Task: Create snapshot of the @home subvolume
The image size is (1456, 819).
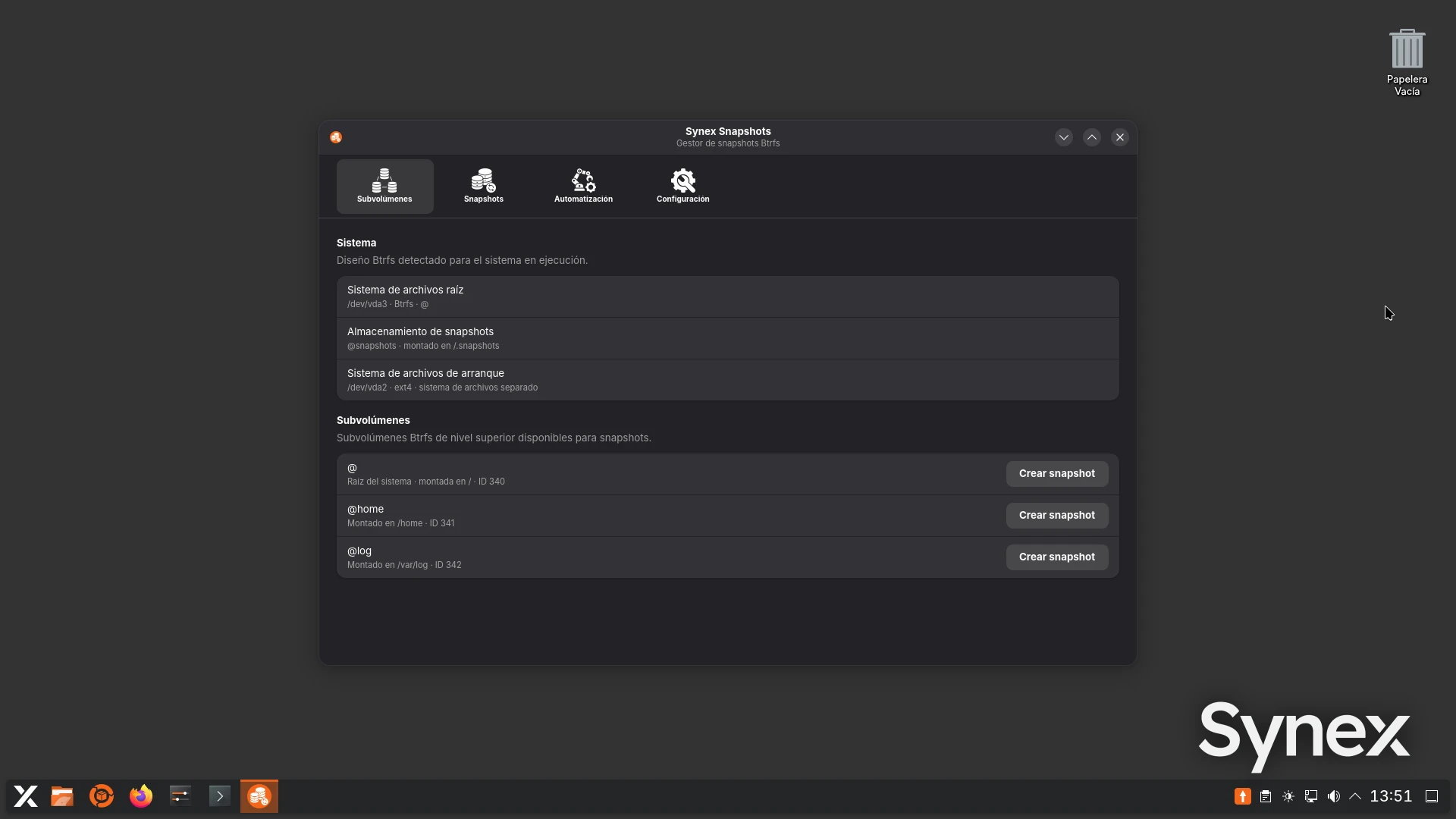Action: [x=1057, y=516]
